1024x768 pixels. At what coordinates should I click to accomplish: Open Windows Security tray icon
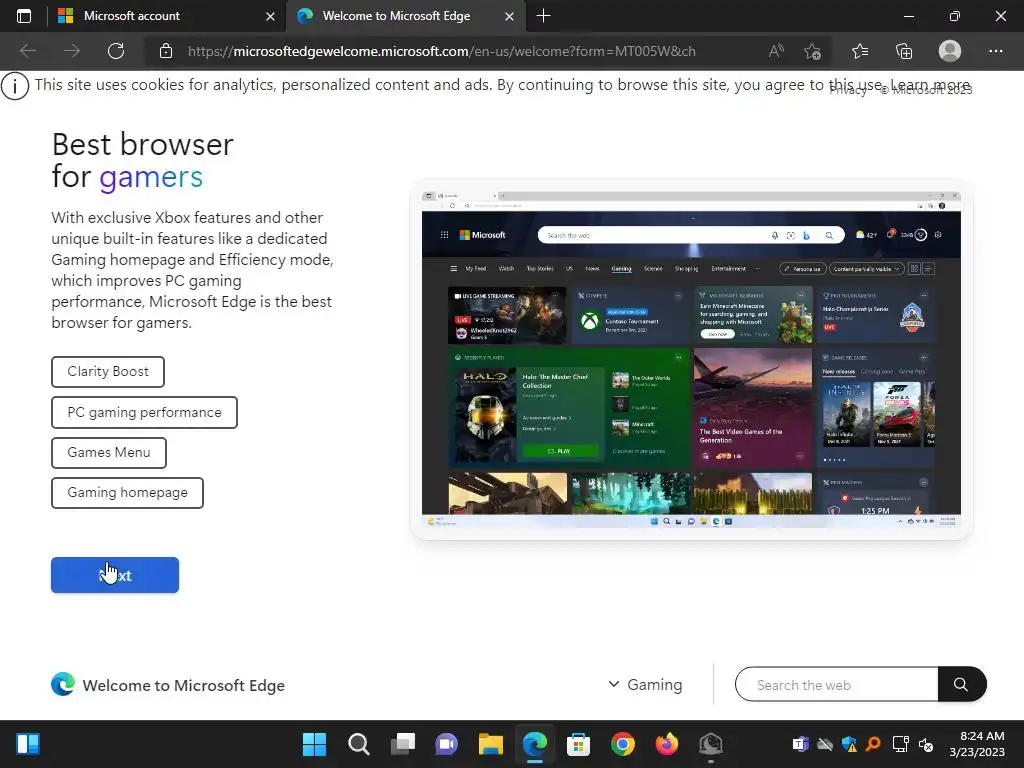coord(850,744)
